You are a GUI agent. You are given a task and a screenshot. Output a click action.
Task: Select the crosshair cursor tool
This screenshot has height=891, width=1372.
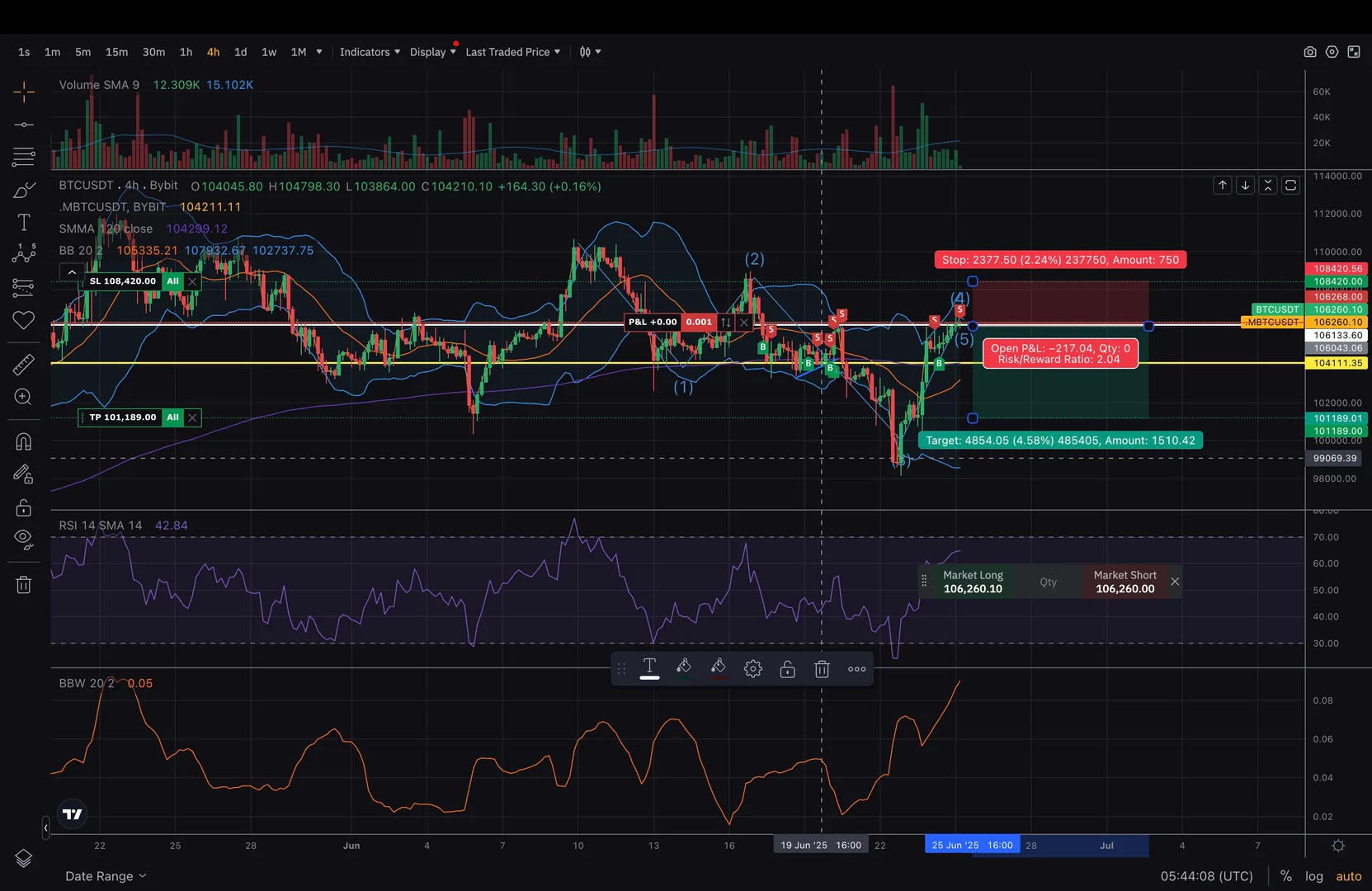tap(24, 92)
